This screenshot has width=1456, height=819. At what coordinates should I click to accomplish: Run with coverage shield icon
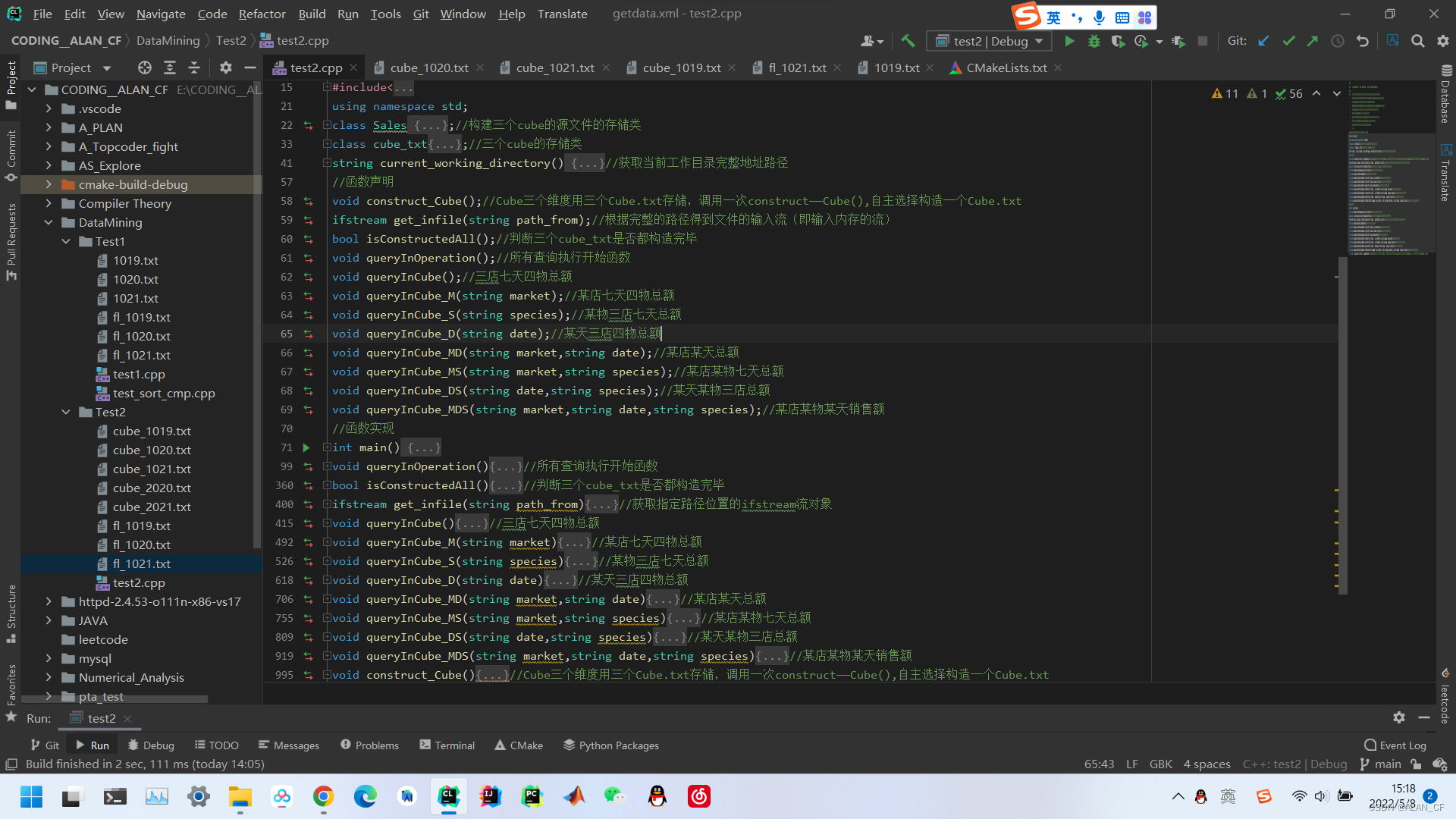[x=1118, y=41]
